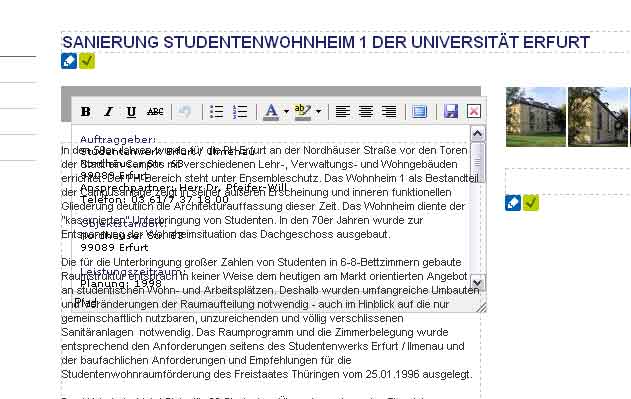Click the green checkmark below the title

coord(87,61)
